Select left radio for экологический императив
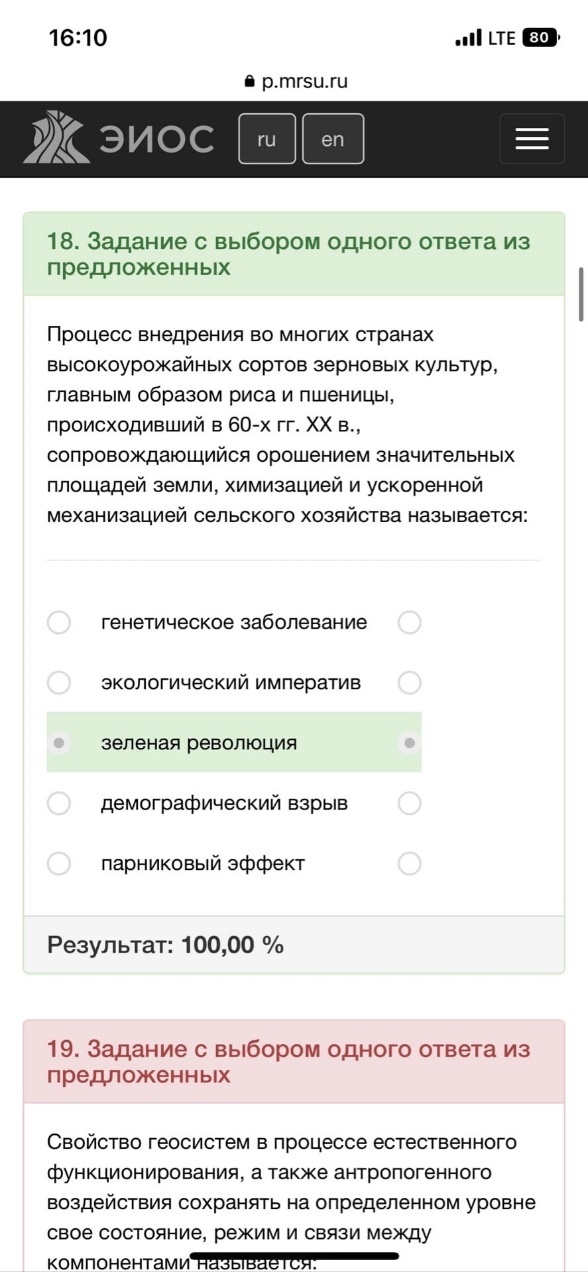This screenshot has height=1272, width=588. pos(59,683)
